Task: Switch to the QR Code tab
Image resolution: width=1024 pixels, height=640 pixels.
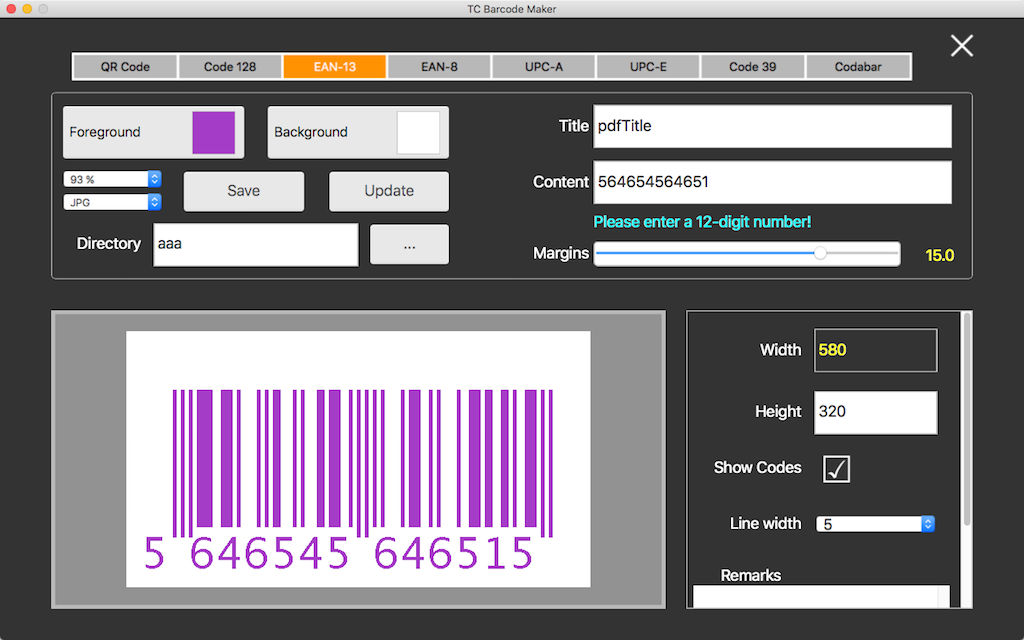Action: 125,67
